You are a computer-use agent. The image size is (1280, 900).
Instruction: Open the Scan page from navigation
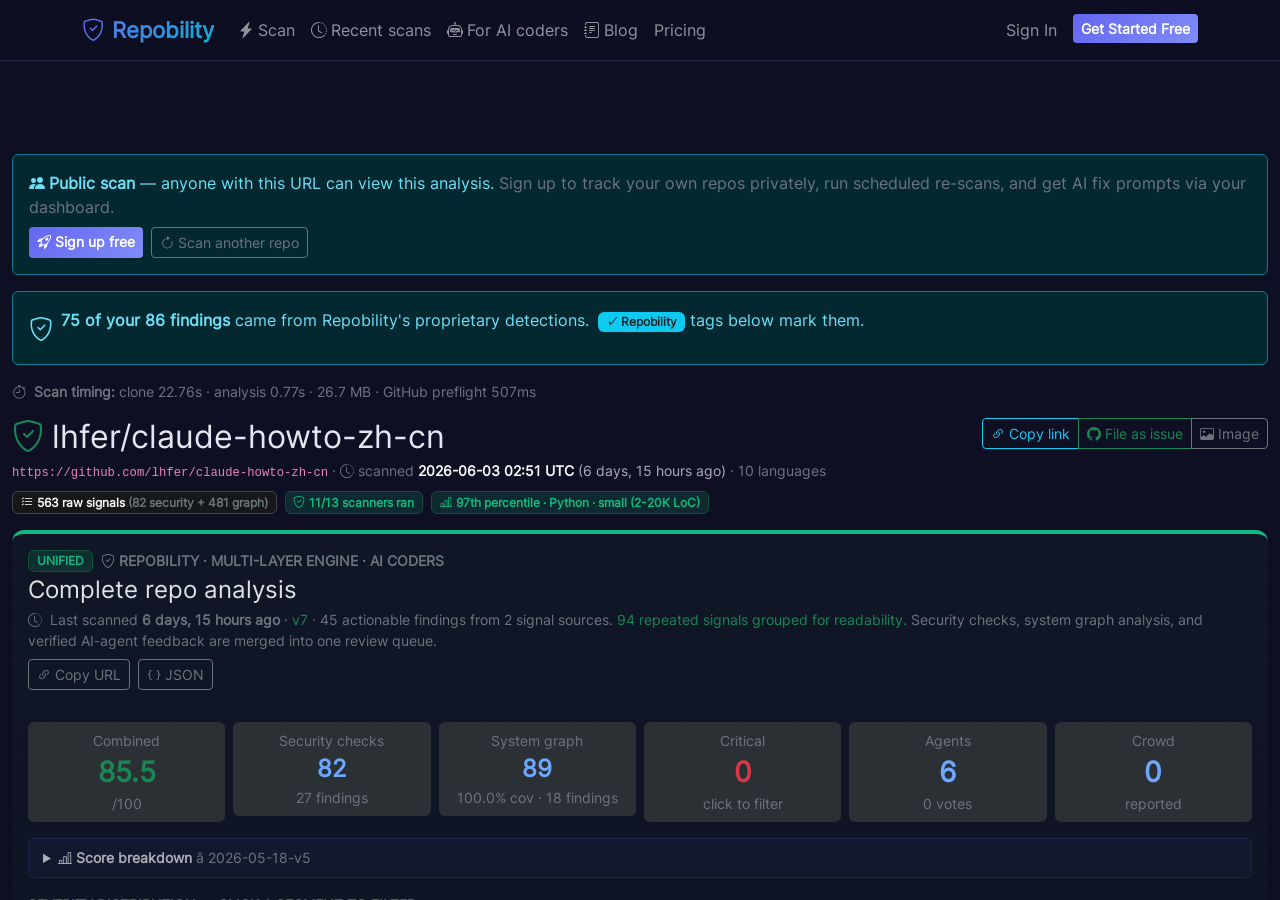click(x=267, y=30)
